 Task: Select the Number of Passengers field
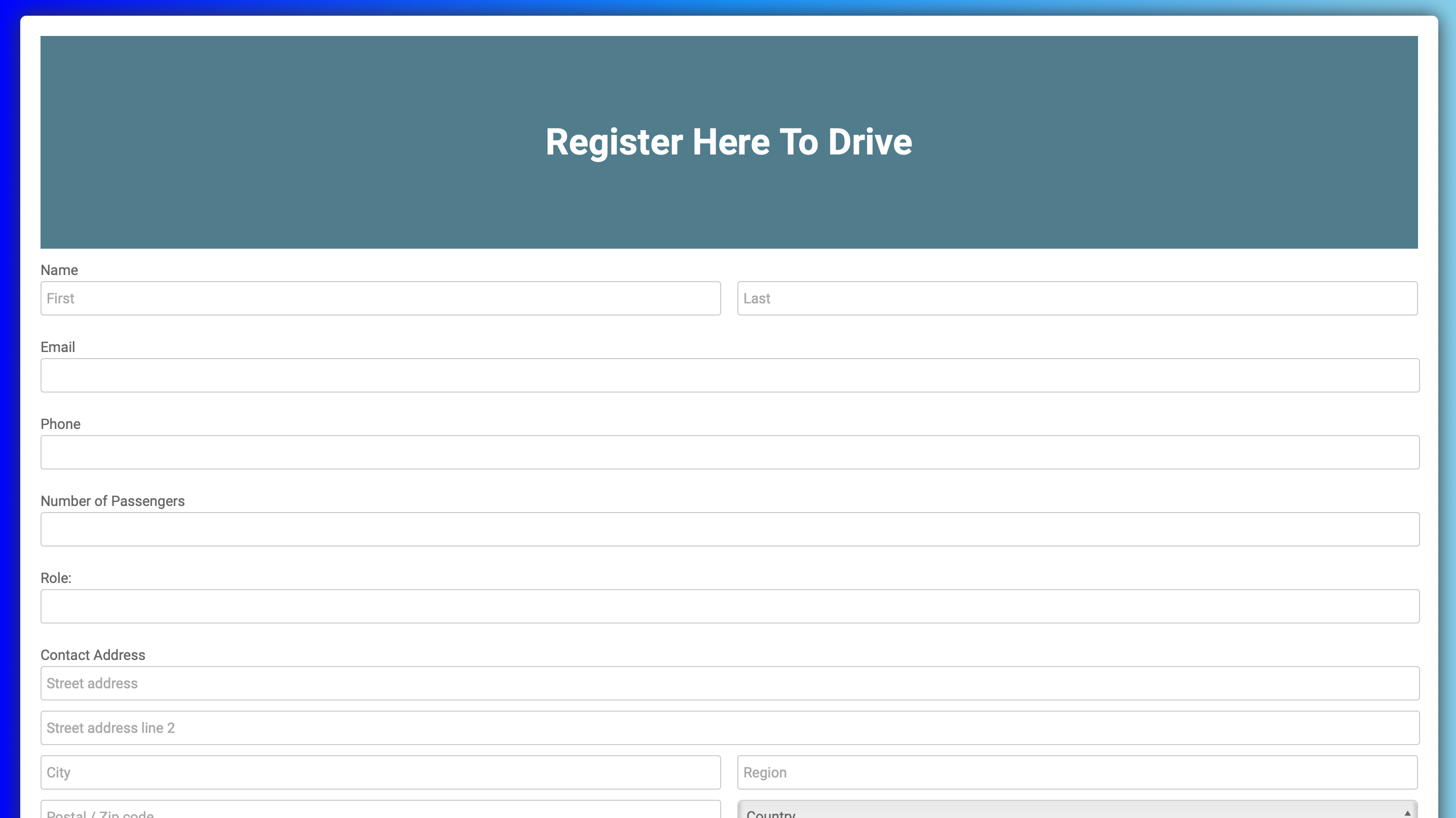click(729, 529)
